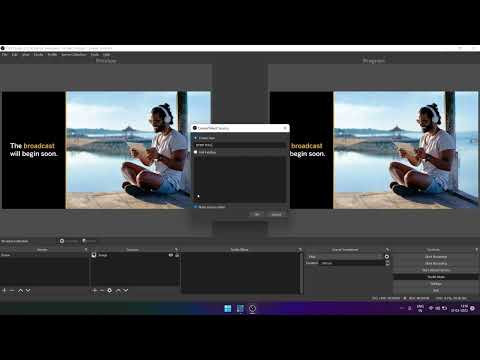Move the source down in the Sources list
The width and height of the screenshot is (480, 360).
(x=126, y=291)
